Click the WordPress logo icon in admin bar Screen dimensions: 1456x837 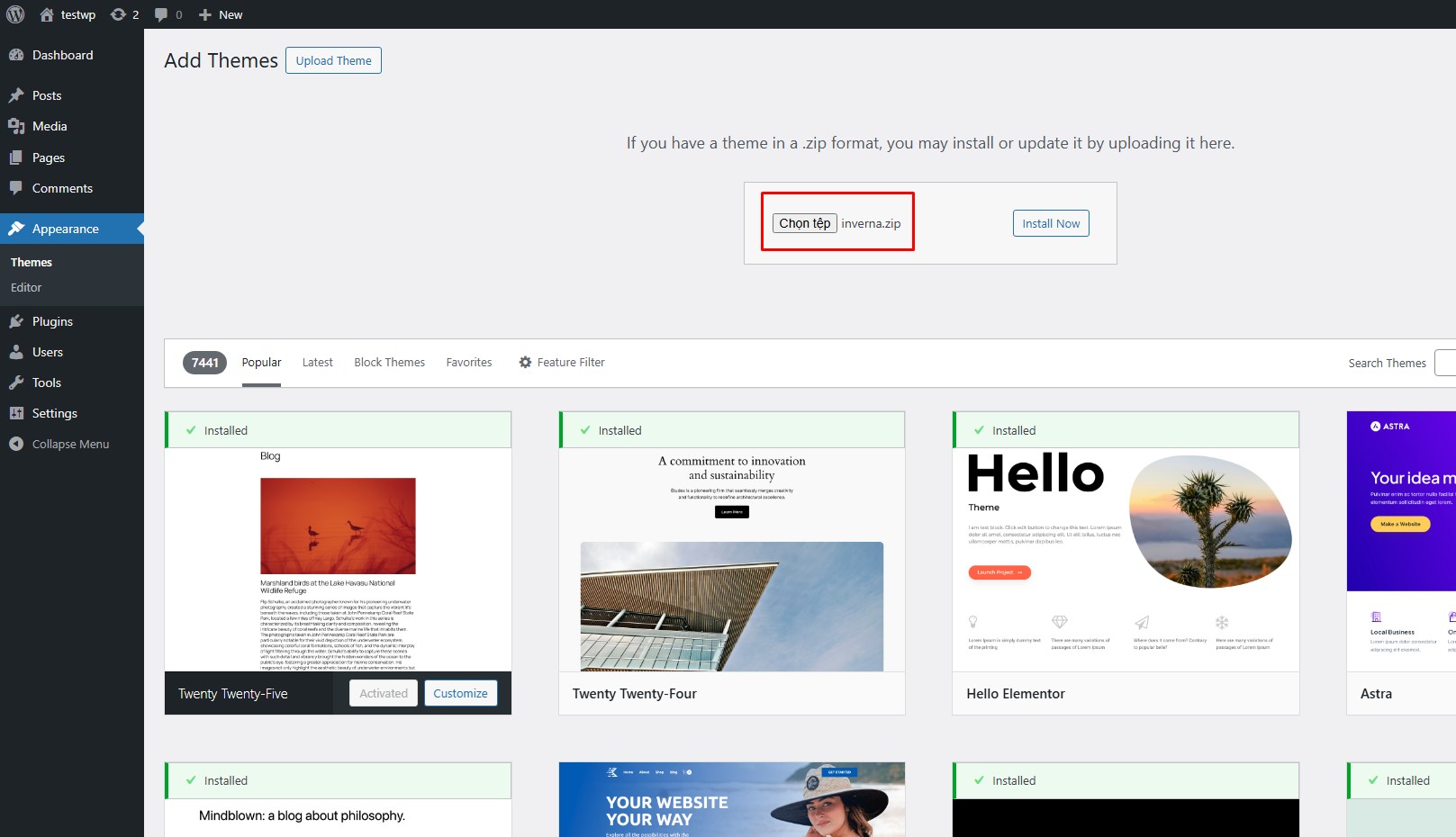pyautogui.click(x=15, y=14)
